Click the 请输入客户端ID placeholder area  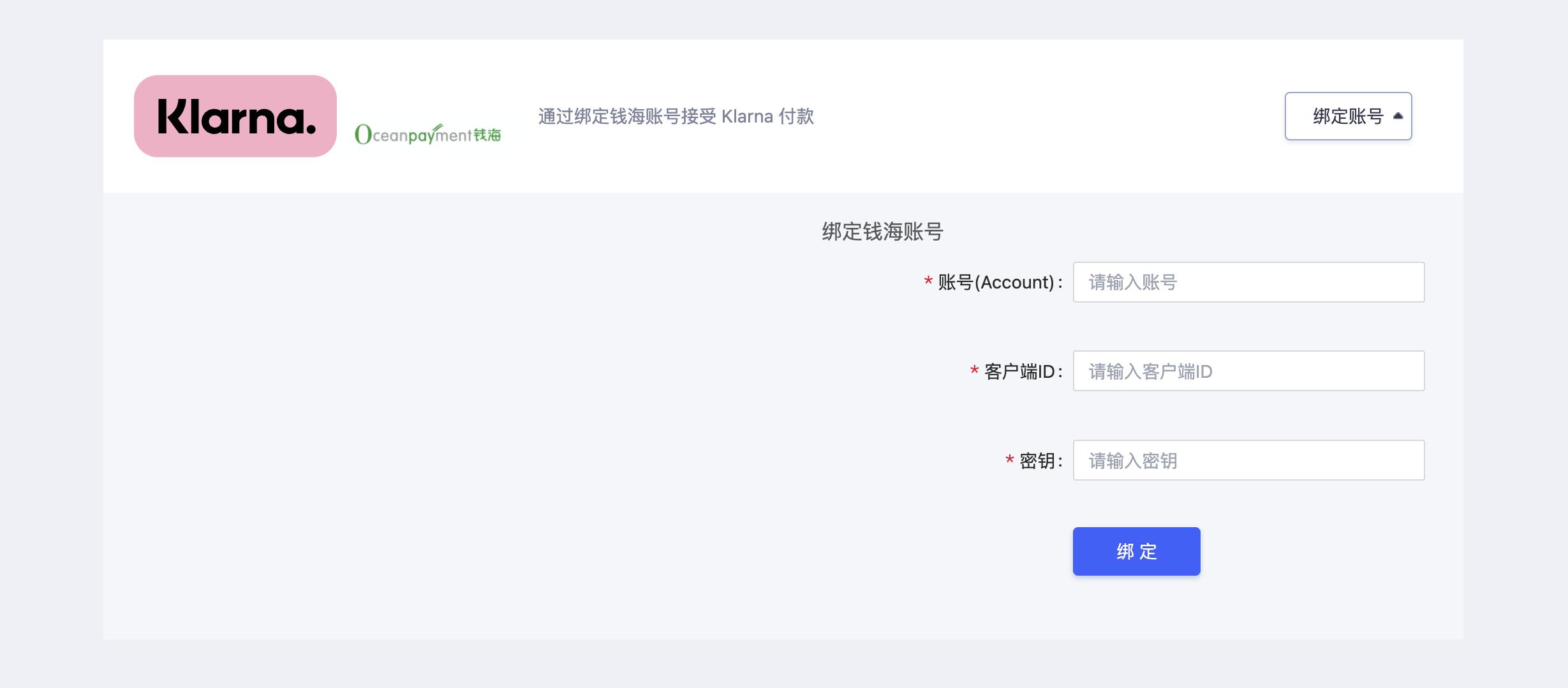coord(1148,371)
